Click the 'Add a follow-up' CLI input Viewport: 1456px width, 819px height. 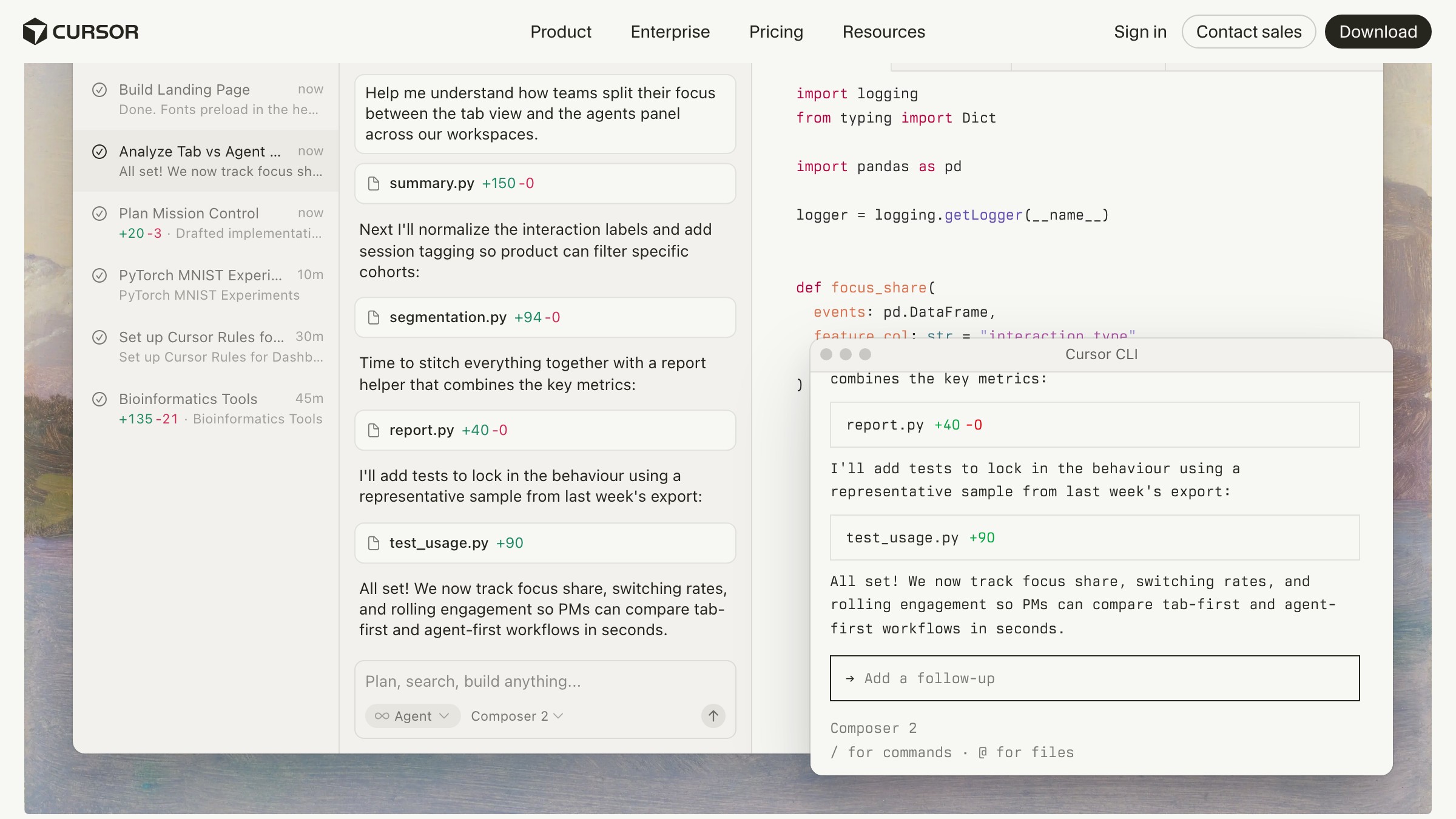pos(1094,678)
